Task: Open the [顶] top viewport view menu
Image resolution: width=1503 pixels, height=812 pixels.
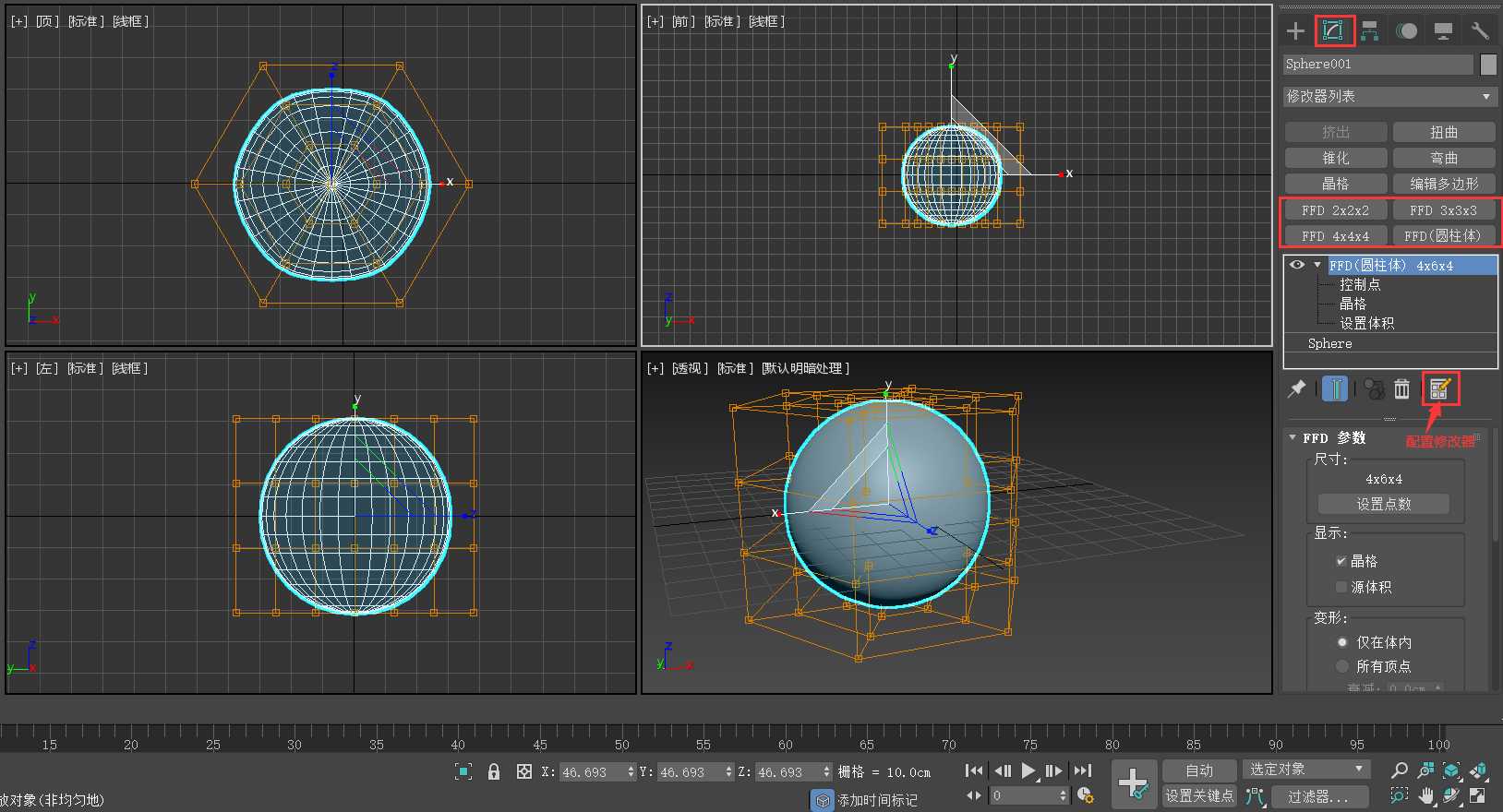Action: pyautogui.click(x=47, y=21)
